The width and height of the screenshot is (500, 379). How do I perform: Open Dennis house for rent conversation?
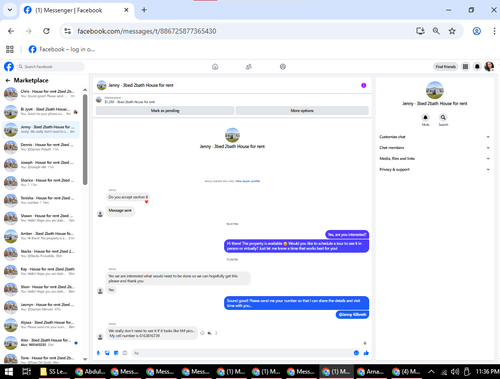[41, 147]
